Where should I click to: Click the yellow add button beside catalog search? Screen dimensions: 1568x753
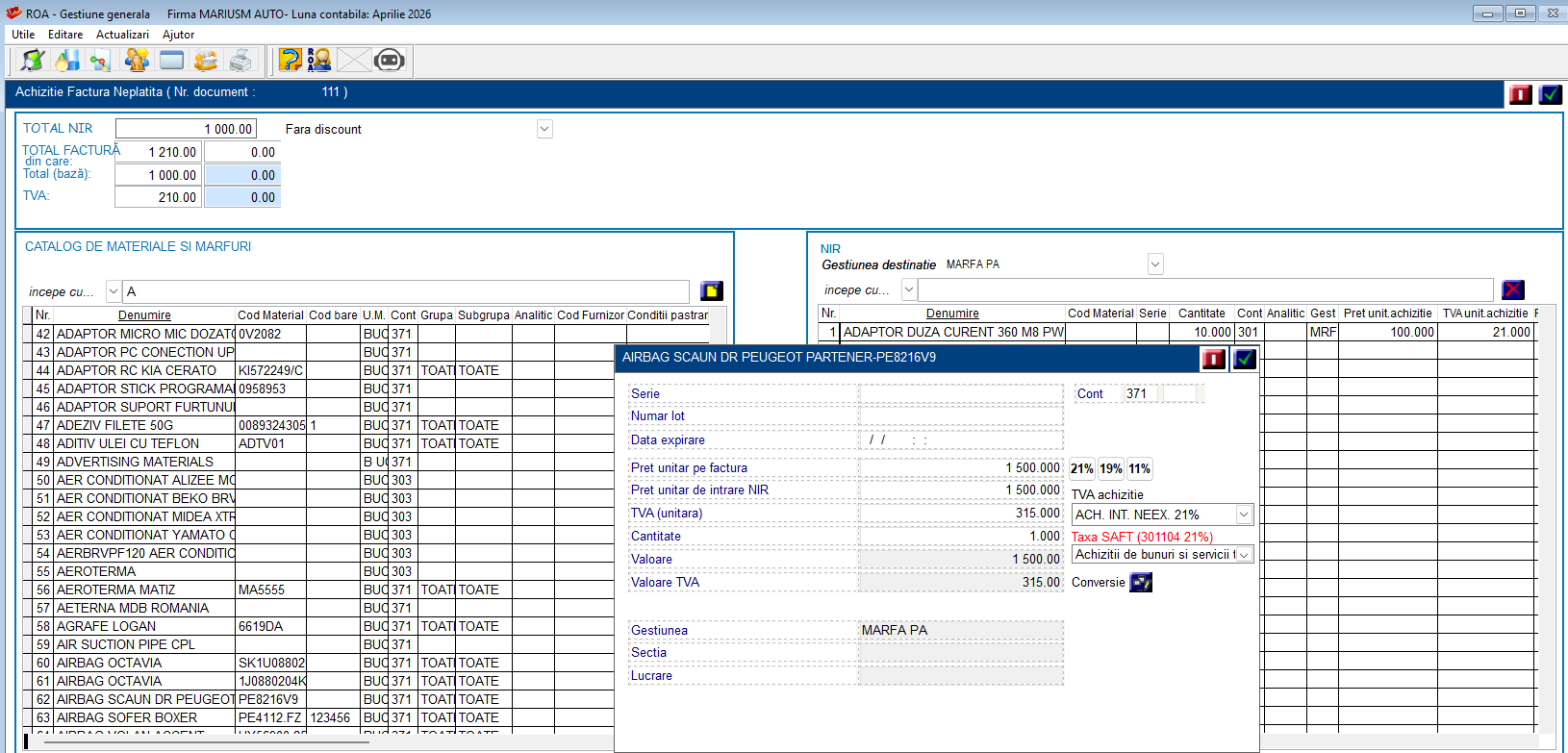click(712, 291)
